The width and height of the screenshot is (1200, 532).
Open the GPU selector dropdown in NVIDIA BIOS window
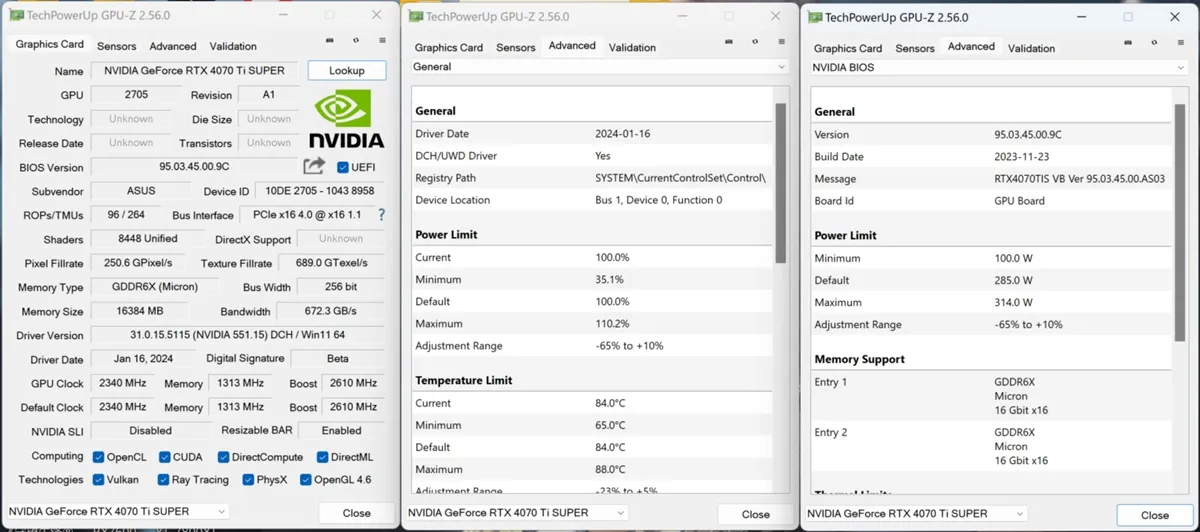coord(916,513)
